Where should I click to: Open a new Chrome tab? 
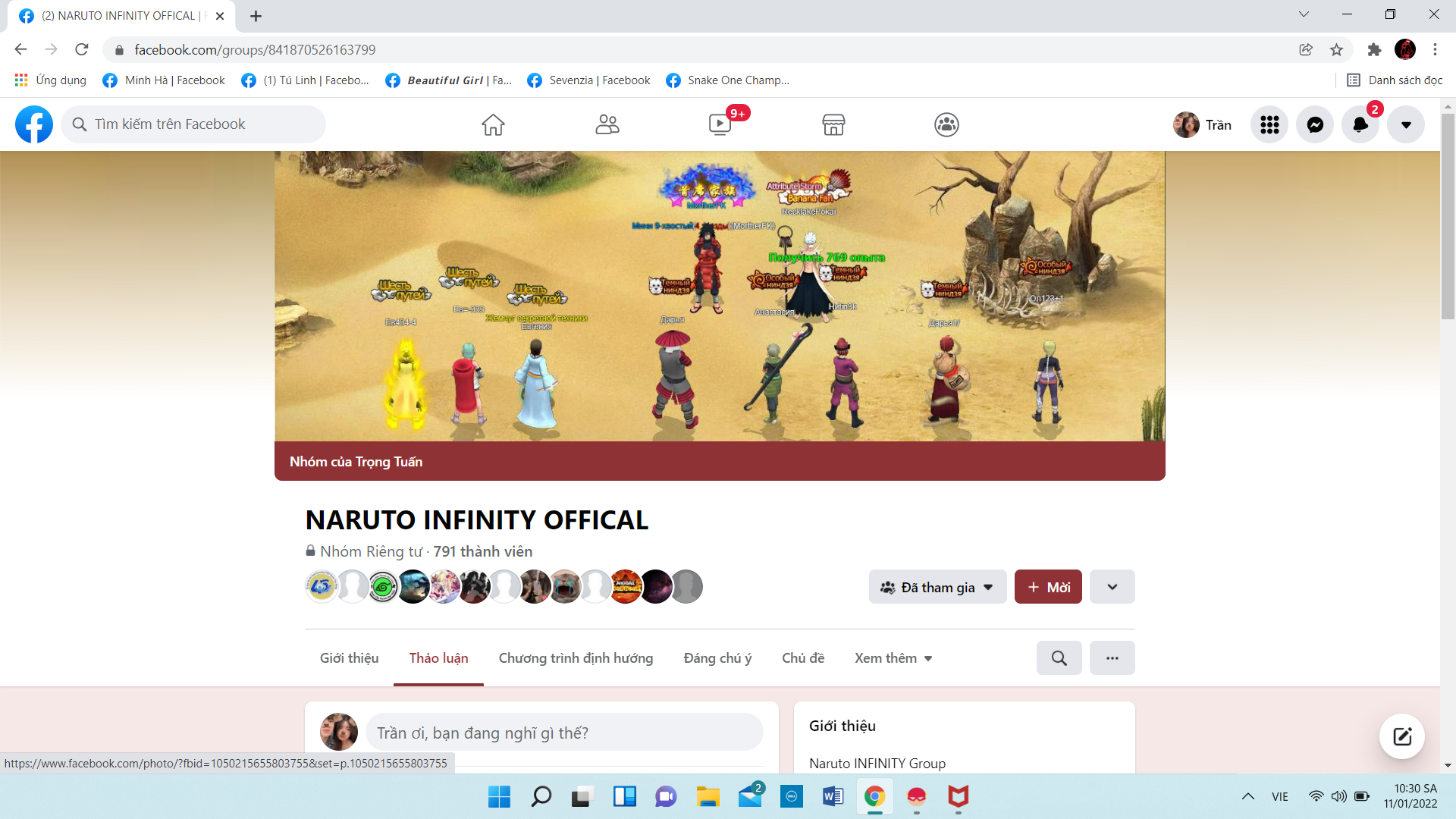coord(256,16)
